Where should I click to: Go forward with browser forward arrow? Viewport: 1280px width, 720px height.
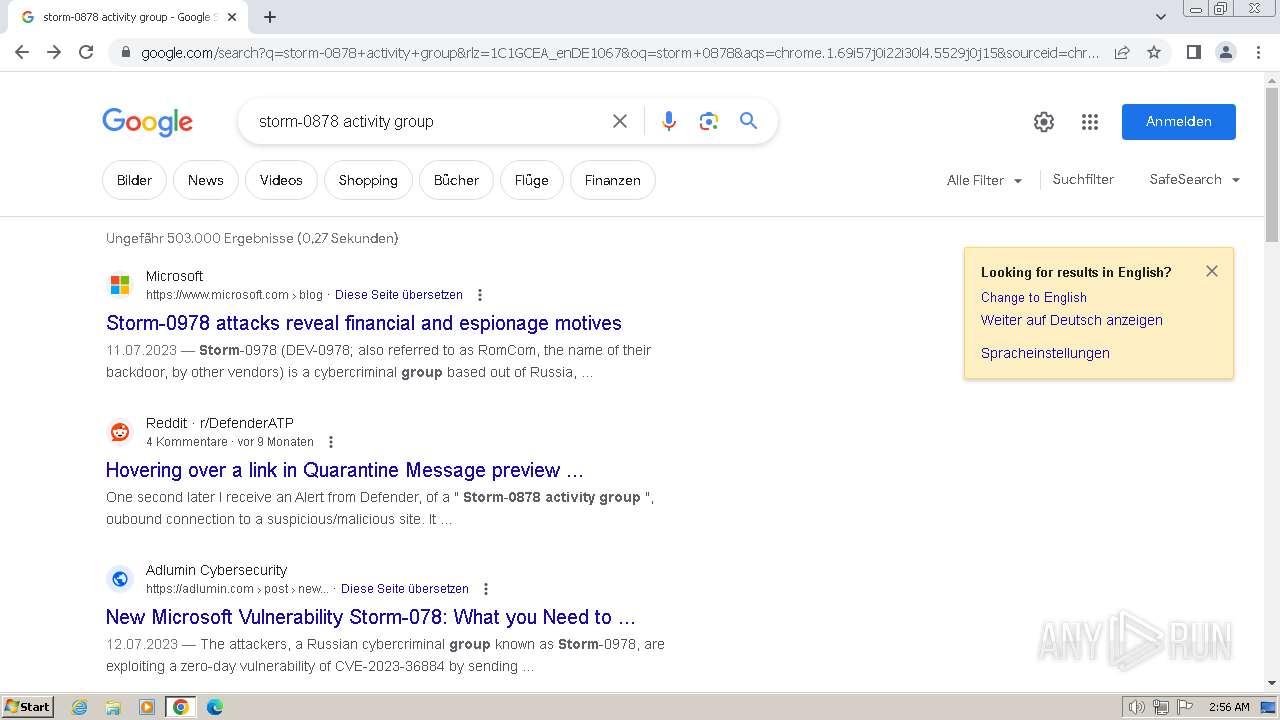[54, 52]
